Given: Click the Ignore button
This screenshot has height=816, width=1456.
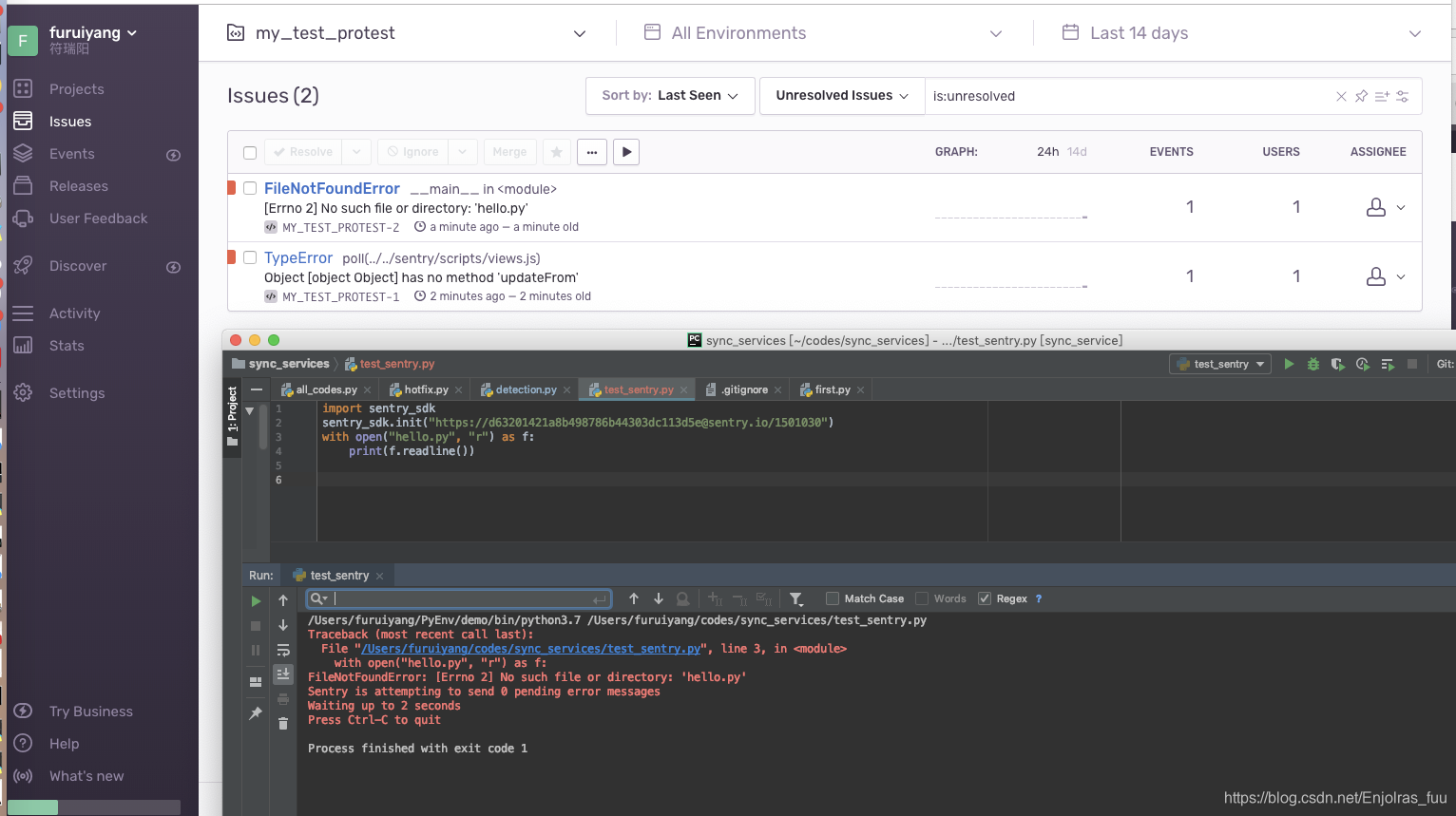Looking at the screenshot, I should (x=413, y=152).
